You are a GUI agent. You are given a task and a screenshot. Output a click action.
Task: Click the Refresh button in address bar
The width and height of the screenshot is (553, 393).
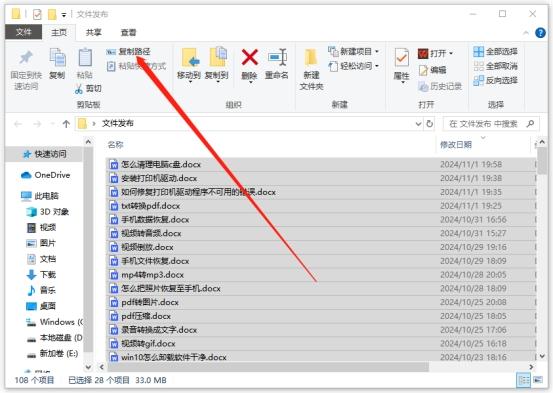(430, 124)
